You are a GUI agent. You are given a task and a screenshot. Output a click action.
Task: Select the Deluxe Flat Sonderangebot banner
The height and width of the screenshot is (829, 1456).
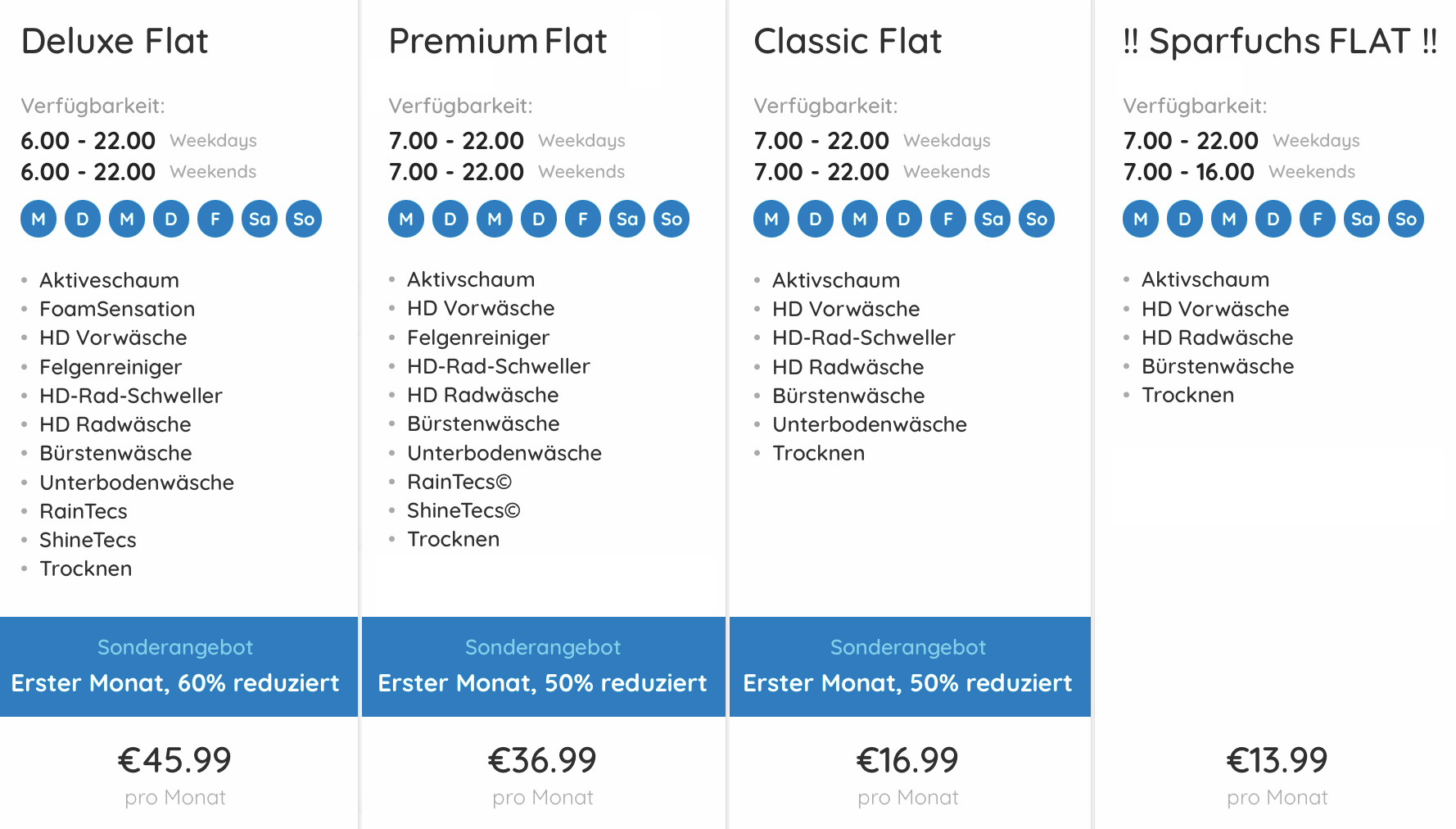point(179,666)
